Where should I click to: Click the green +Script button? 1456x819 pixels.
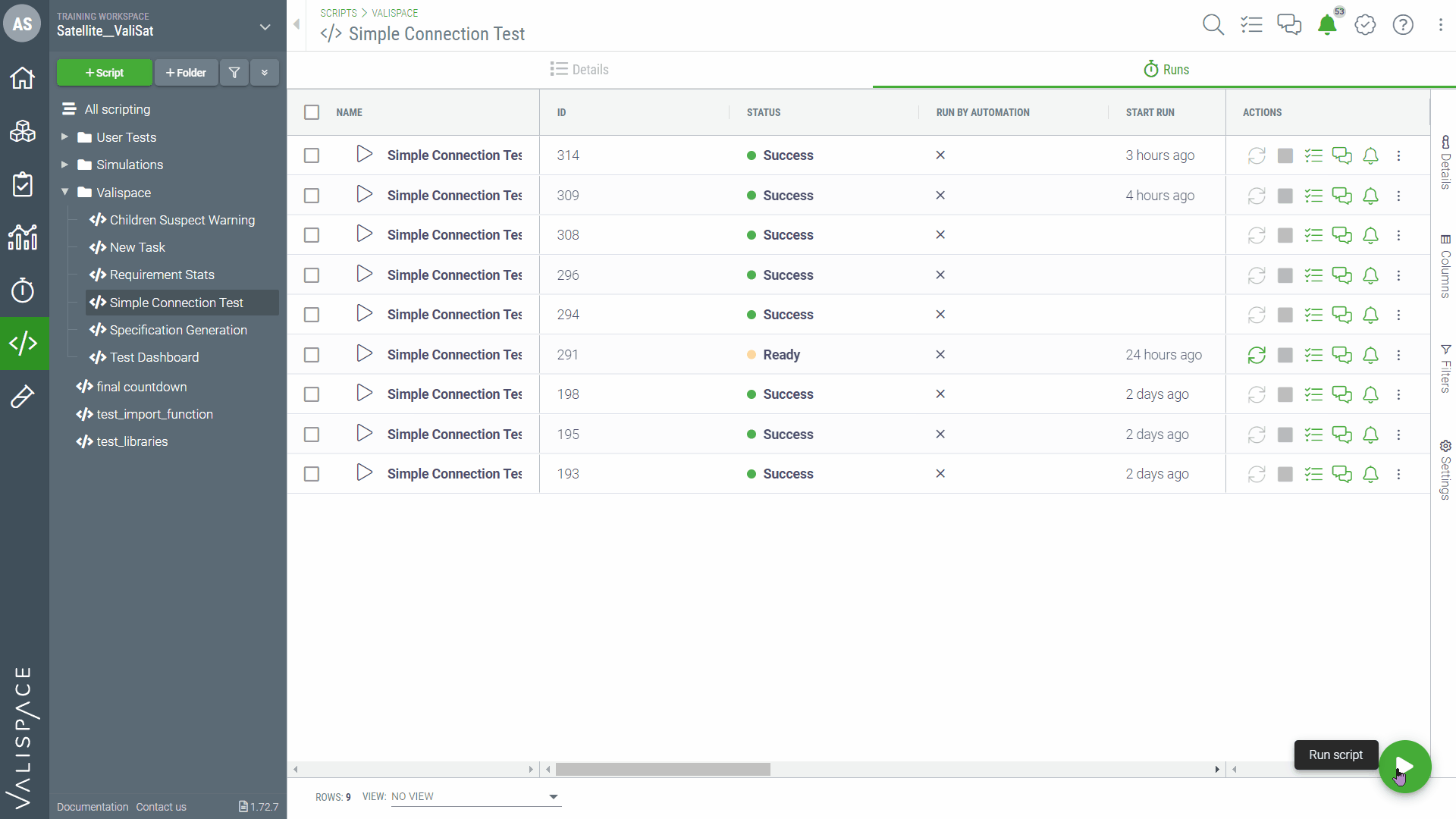click(105, 73)
